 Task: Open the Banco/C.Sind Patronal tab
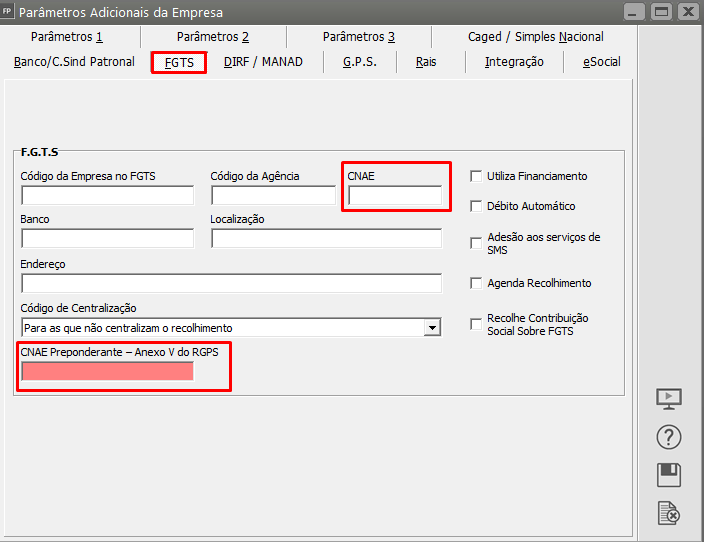pos(74,62)
